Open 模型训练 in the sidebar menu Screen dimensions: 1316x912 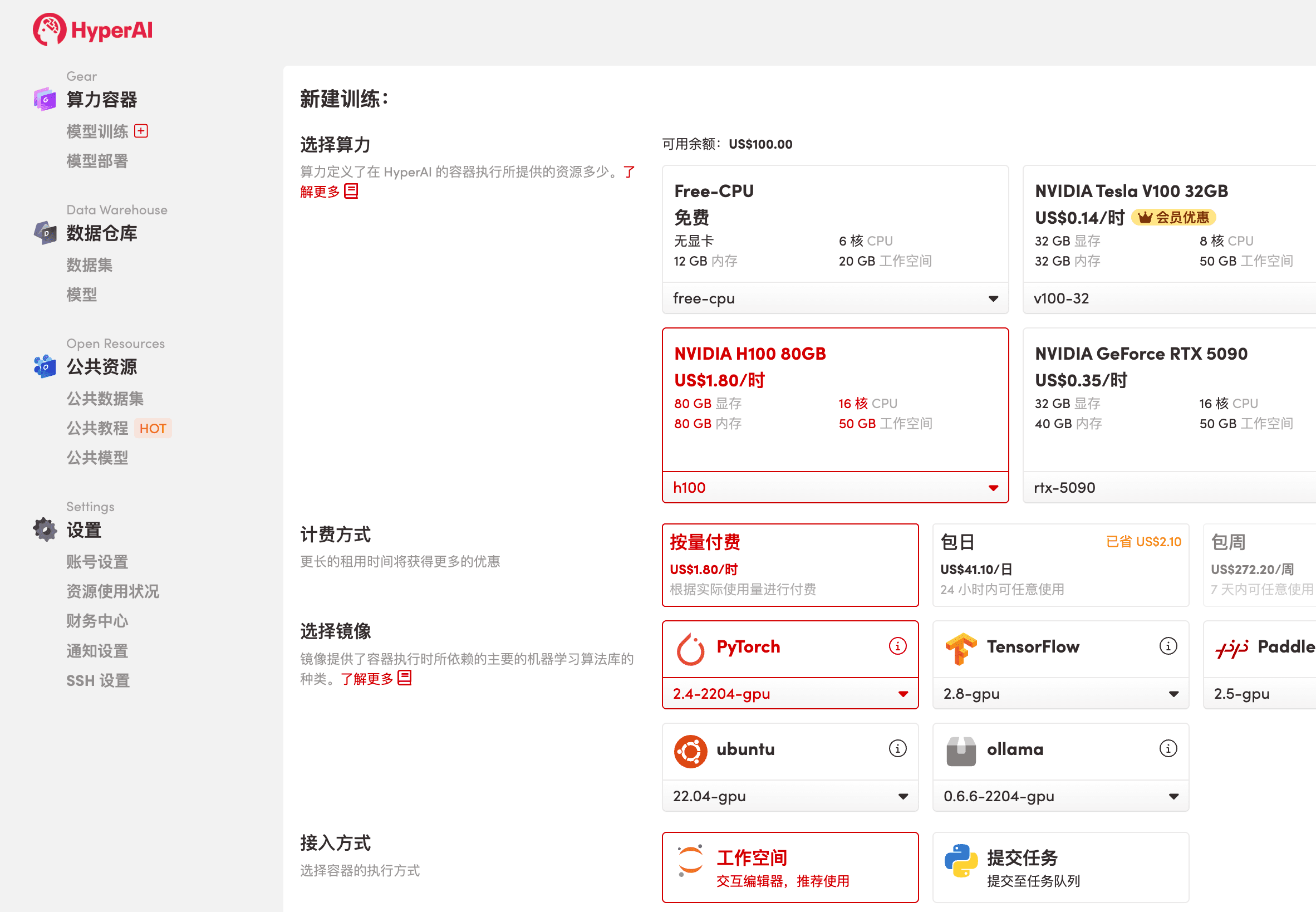(97, 131)
